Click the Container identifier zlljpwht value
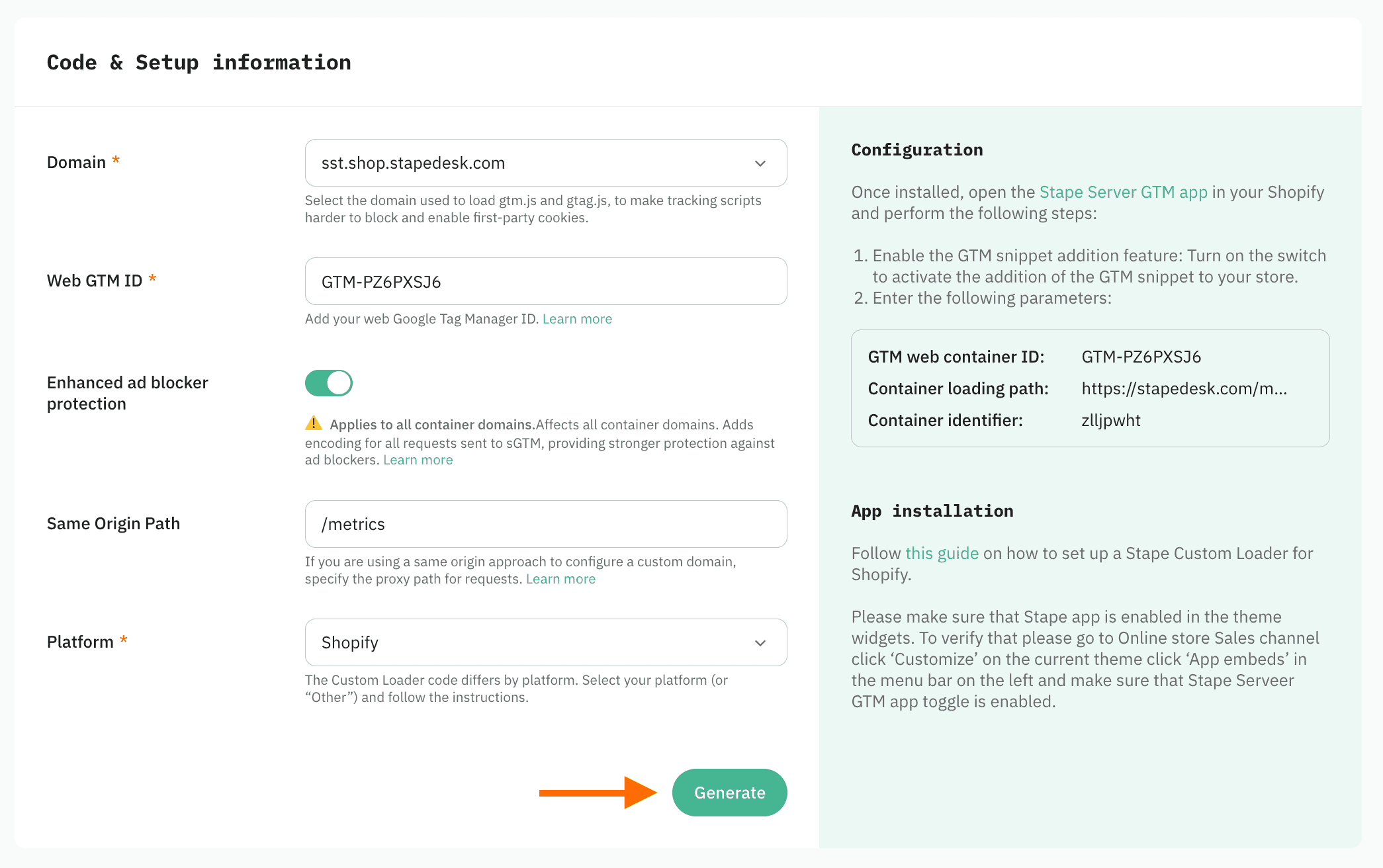Viewport: 1383px width, 868px height. pos(1110,420)
